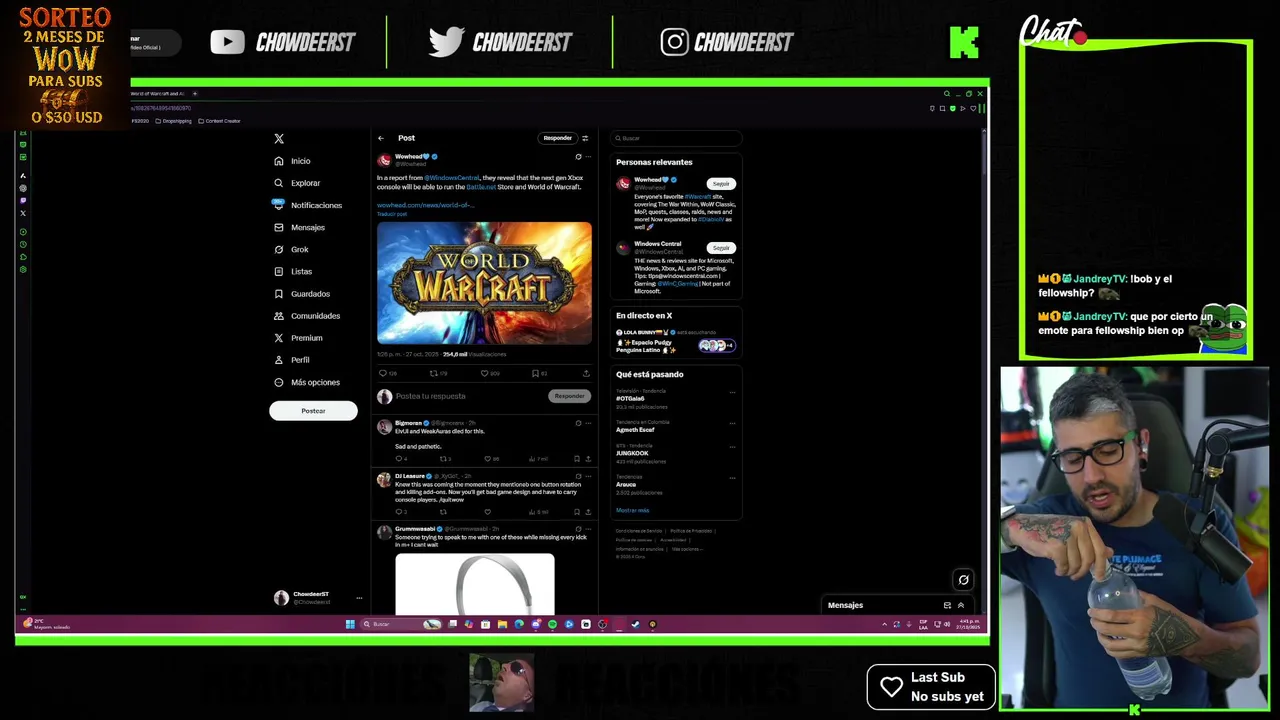Open Perfil in X sidebar
The image size is (1280, 720).
(292, 360)
